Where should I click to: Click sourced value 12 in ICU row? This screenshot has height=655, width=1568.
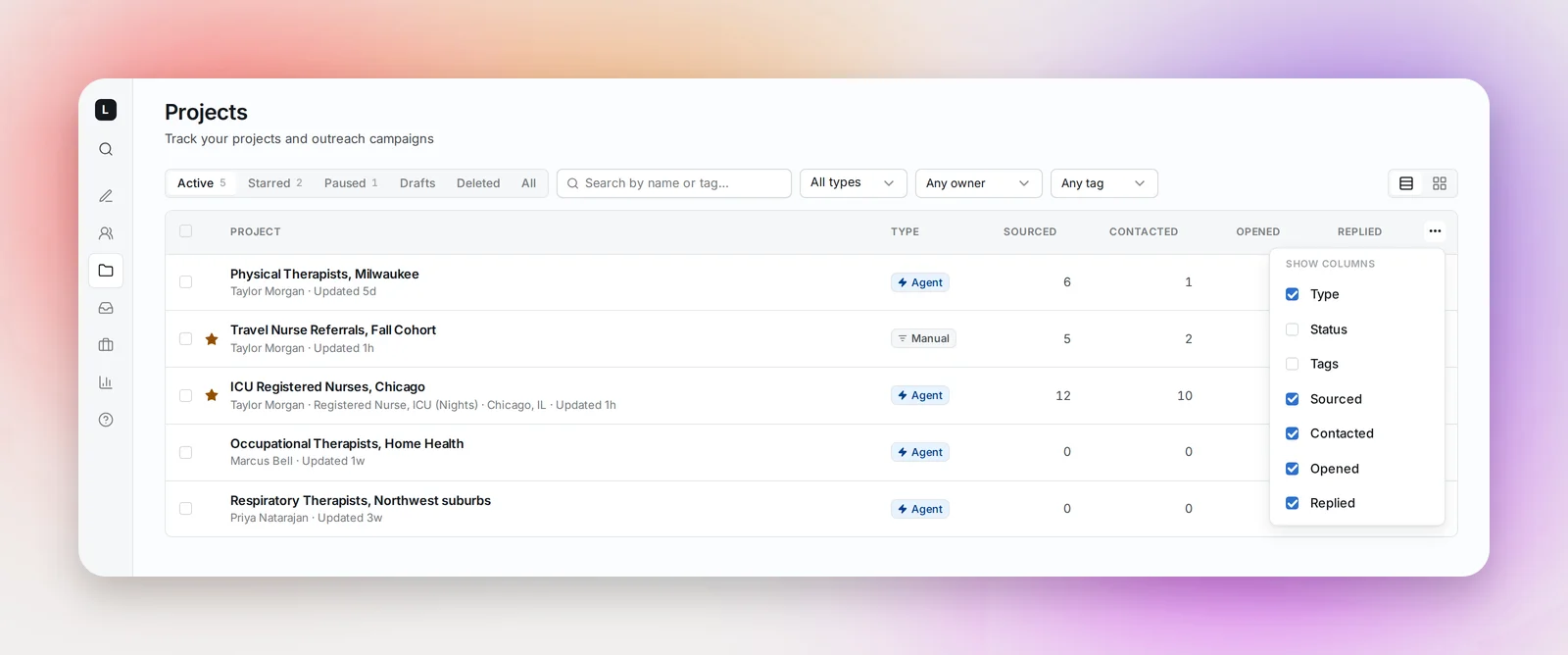[x=1063, y=396]
